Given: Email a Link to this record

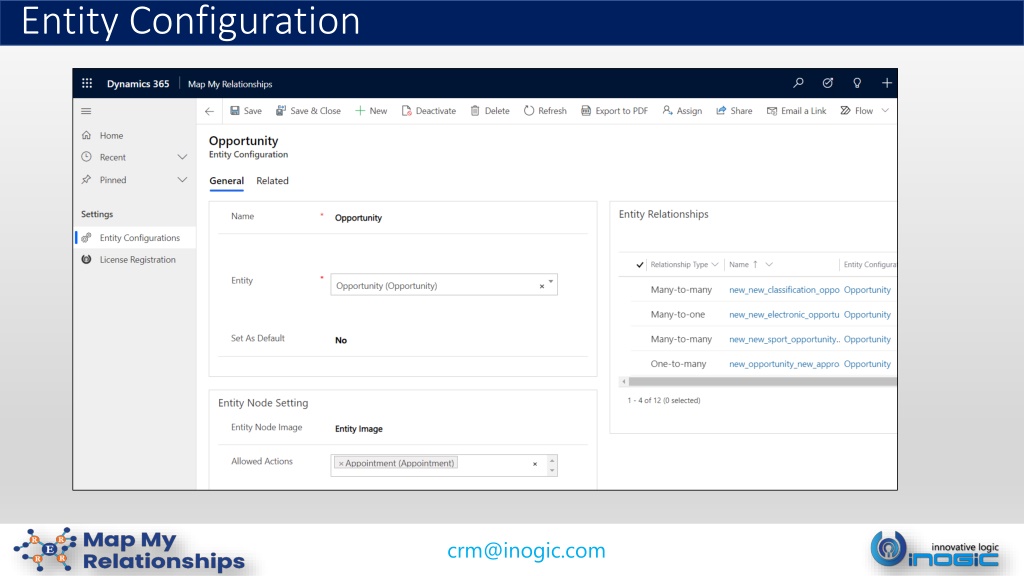Looking at the screenshot, I should pos(796,111).
